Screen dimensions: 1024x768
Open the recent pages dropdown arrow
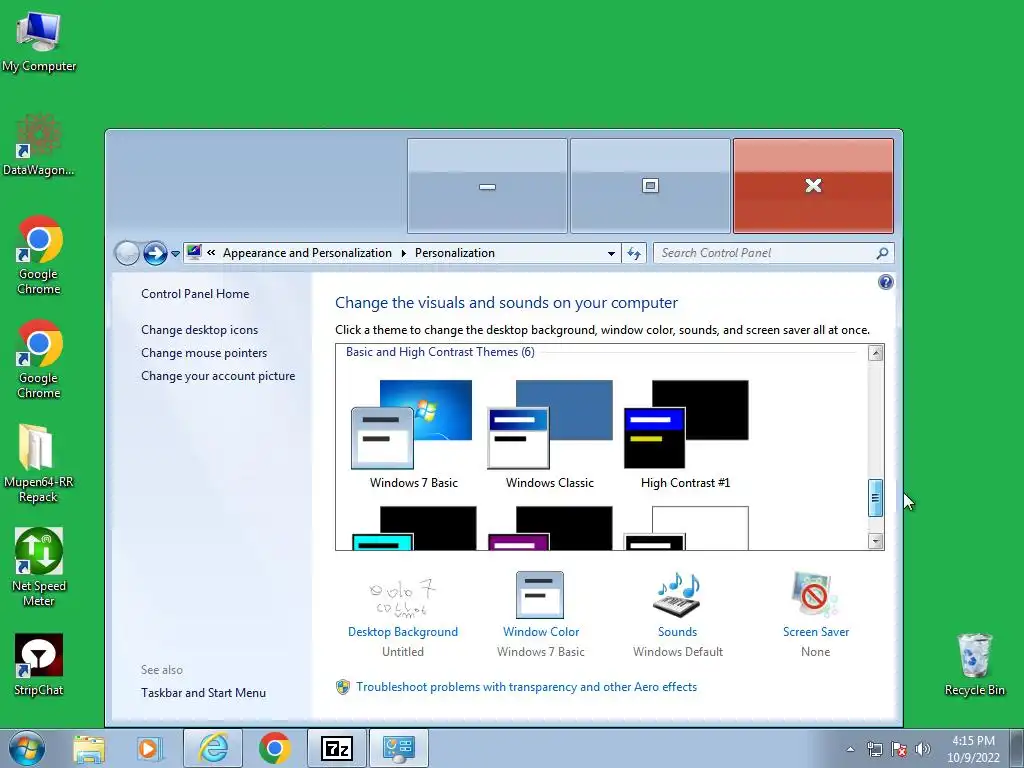coord(175,254)
